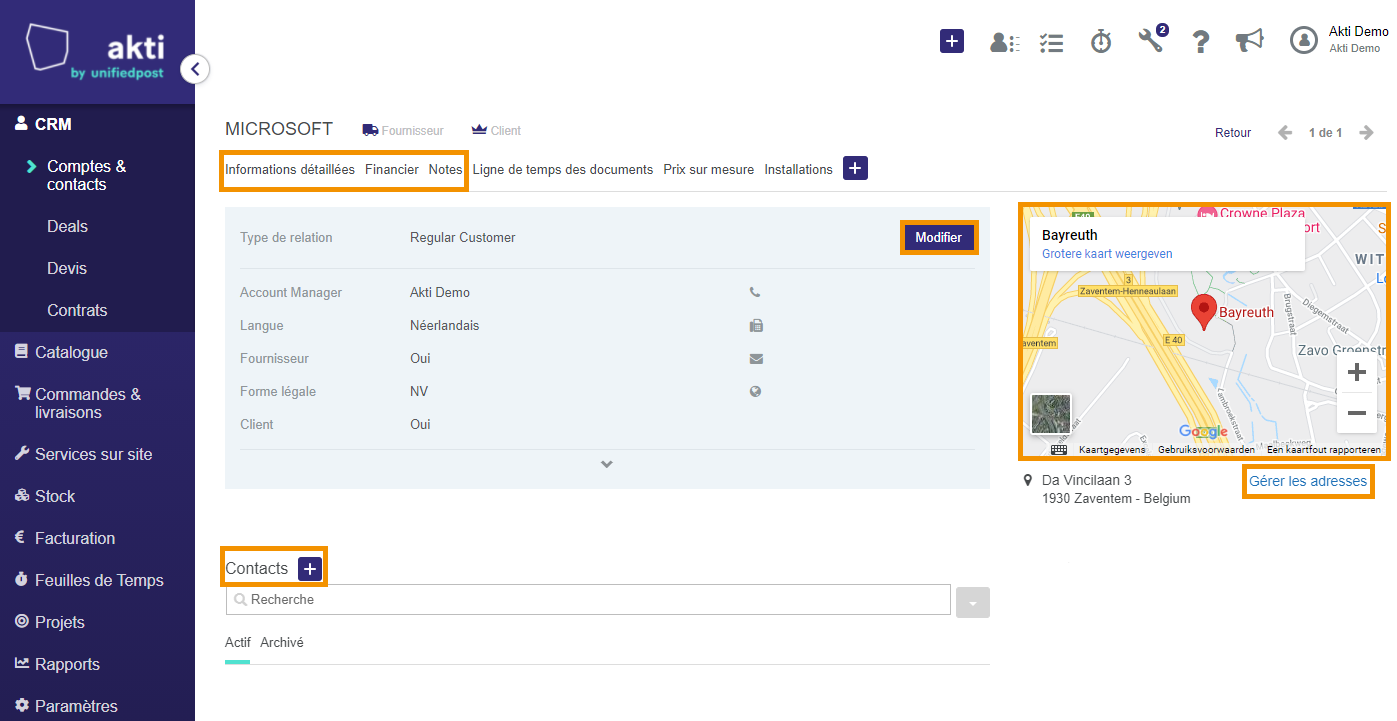
Task: Go to next record with right arrow
Action: coord(1367,133)
